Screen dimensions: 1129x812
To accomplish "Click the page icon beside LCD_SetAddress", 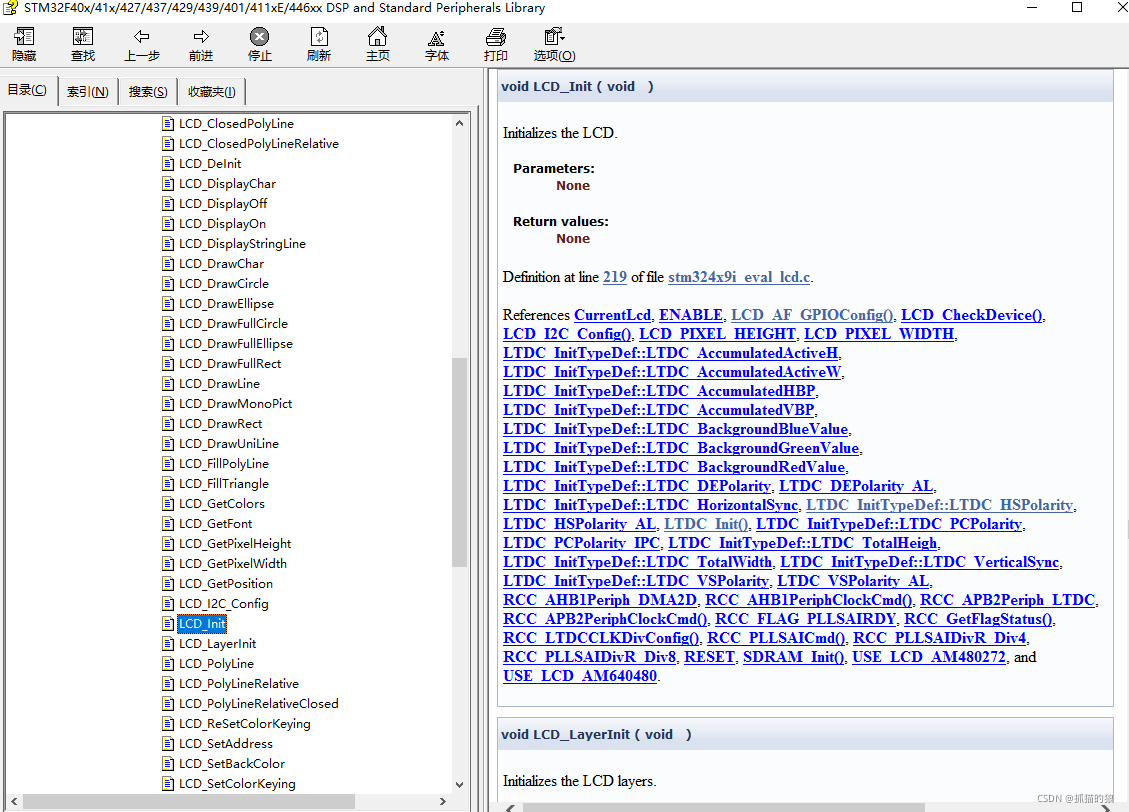I will tap(168, 744).
